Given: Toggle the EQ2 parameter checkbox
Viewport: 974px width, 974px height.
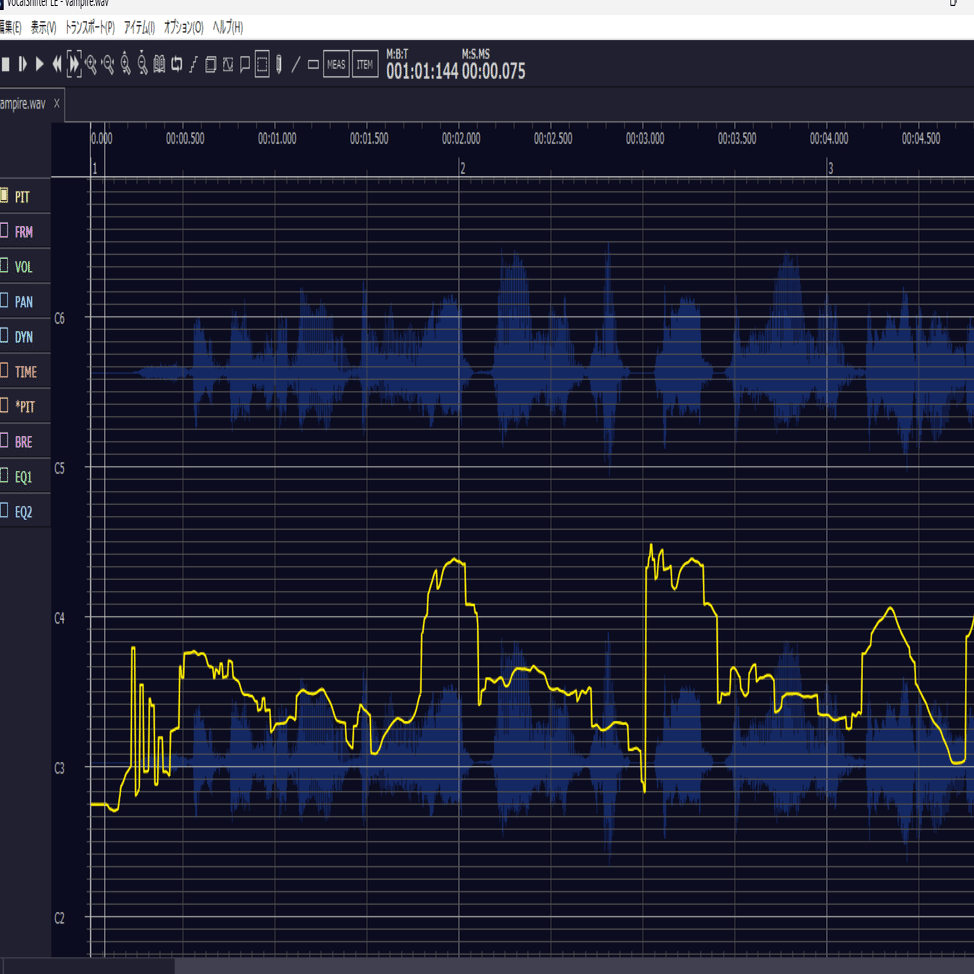Looking at the screenshot, I should tap(4, 511).
